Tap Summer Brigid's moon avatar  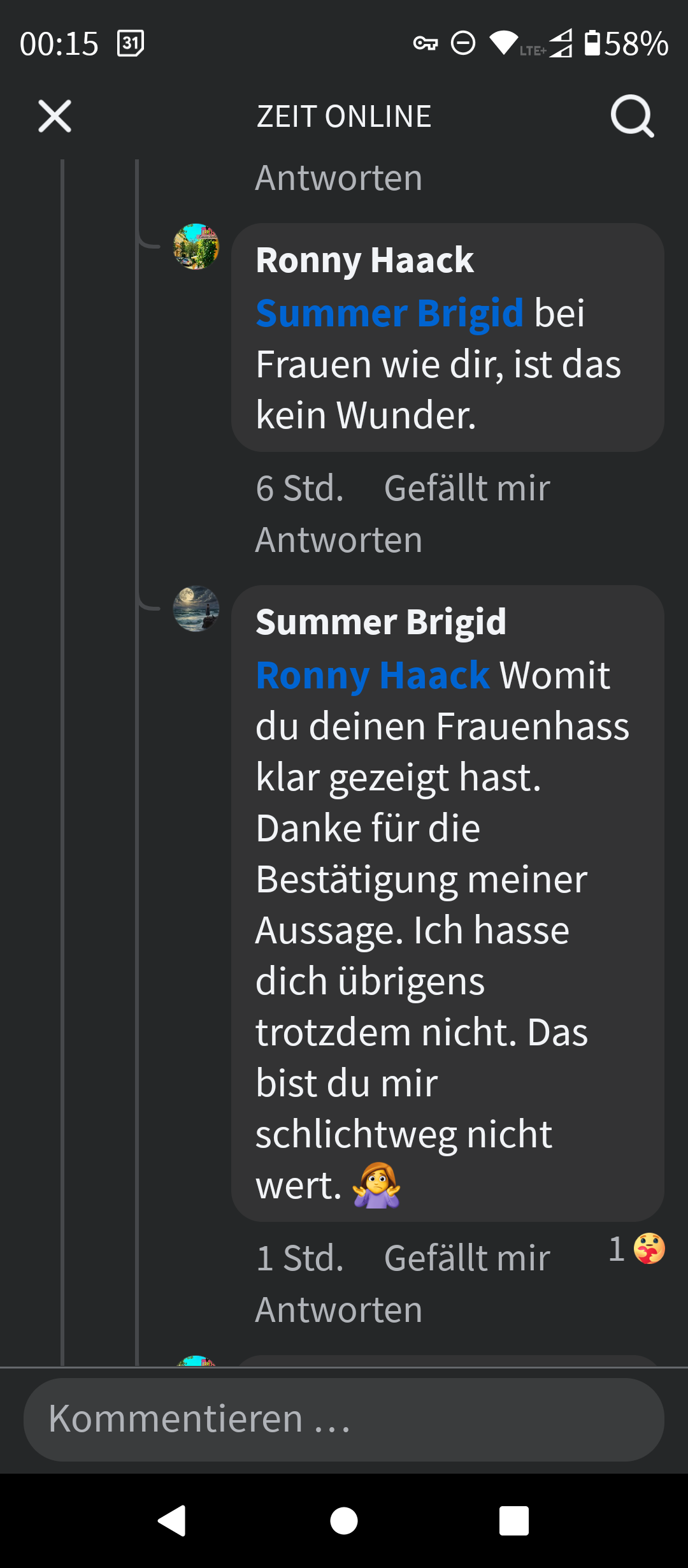click(196, 609)
